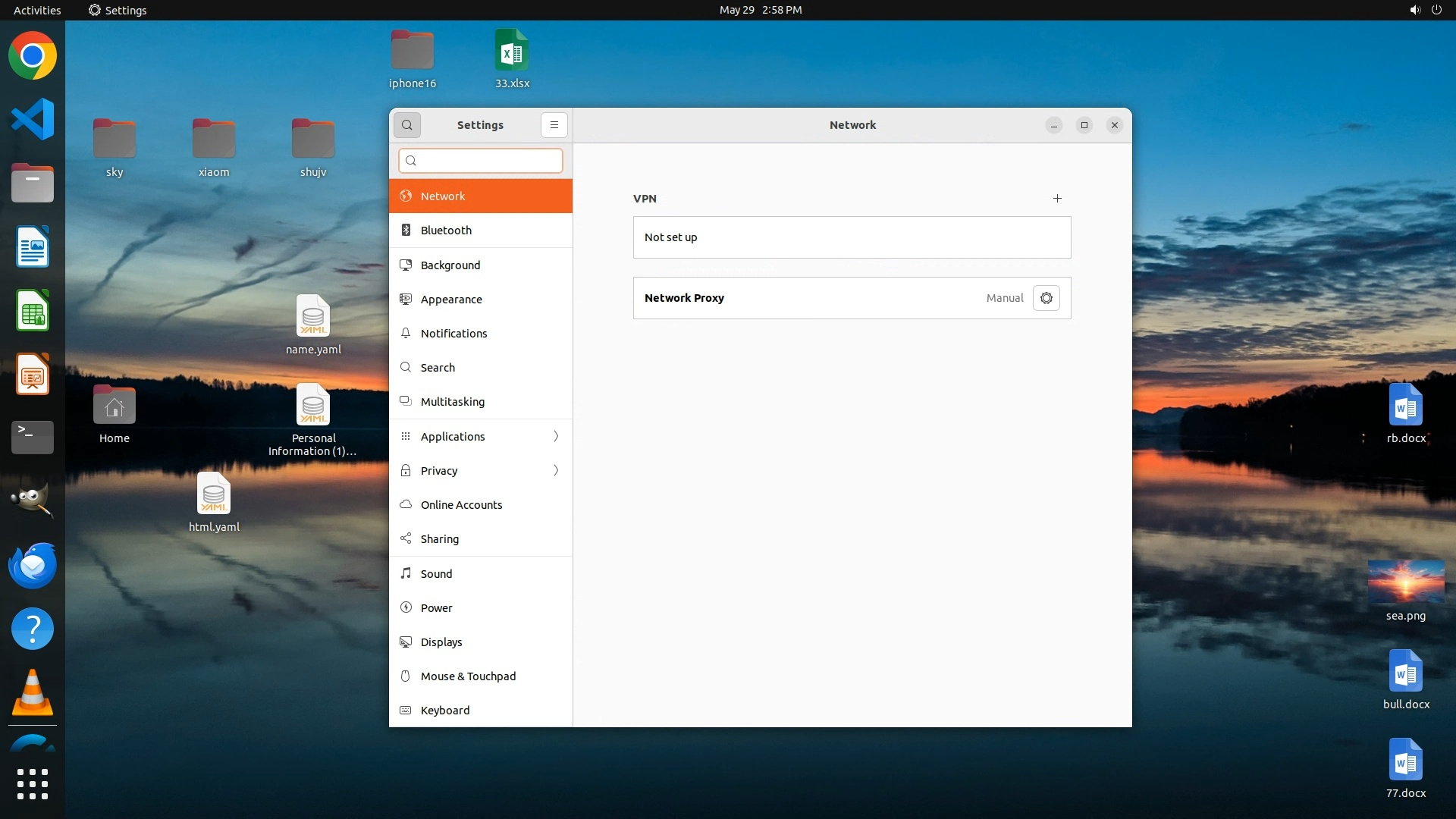Expand the Applications settings section

(x=481, y=436)
